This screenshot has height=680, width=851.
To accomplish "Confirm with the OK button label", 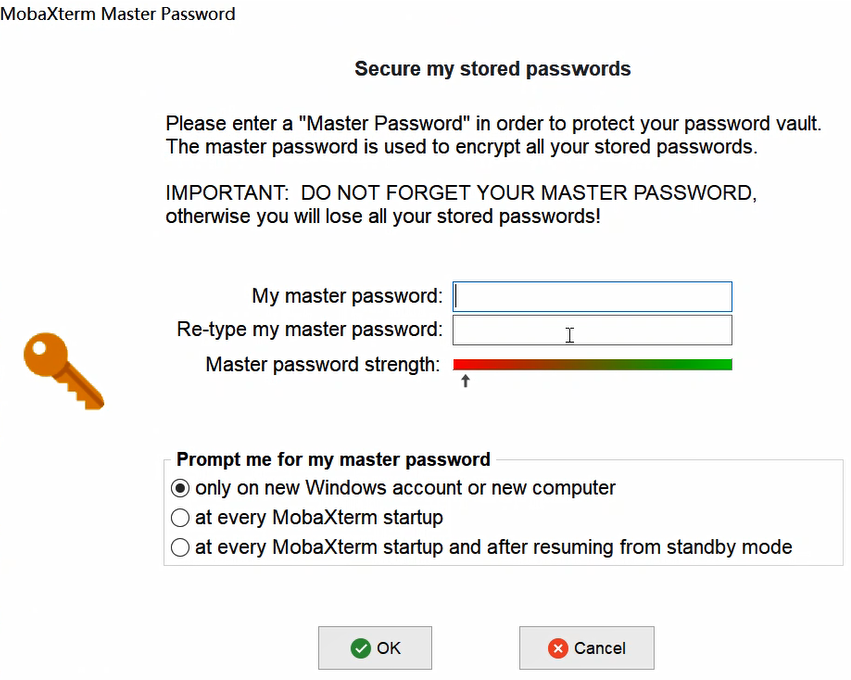I will [x=389, y=648].
